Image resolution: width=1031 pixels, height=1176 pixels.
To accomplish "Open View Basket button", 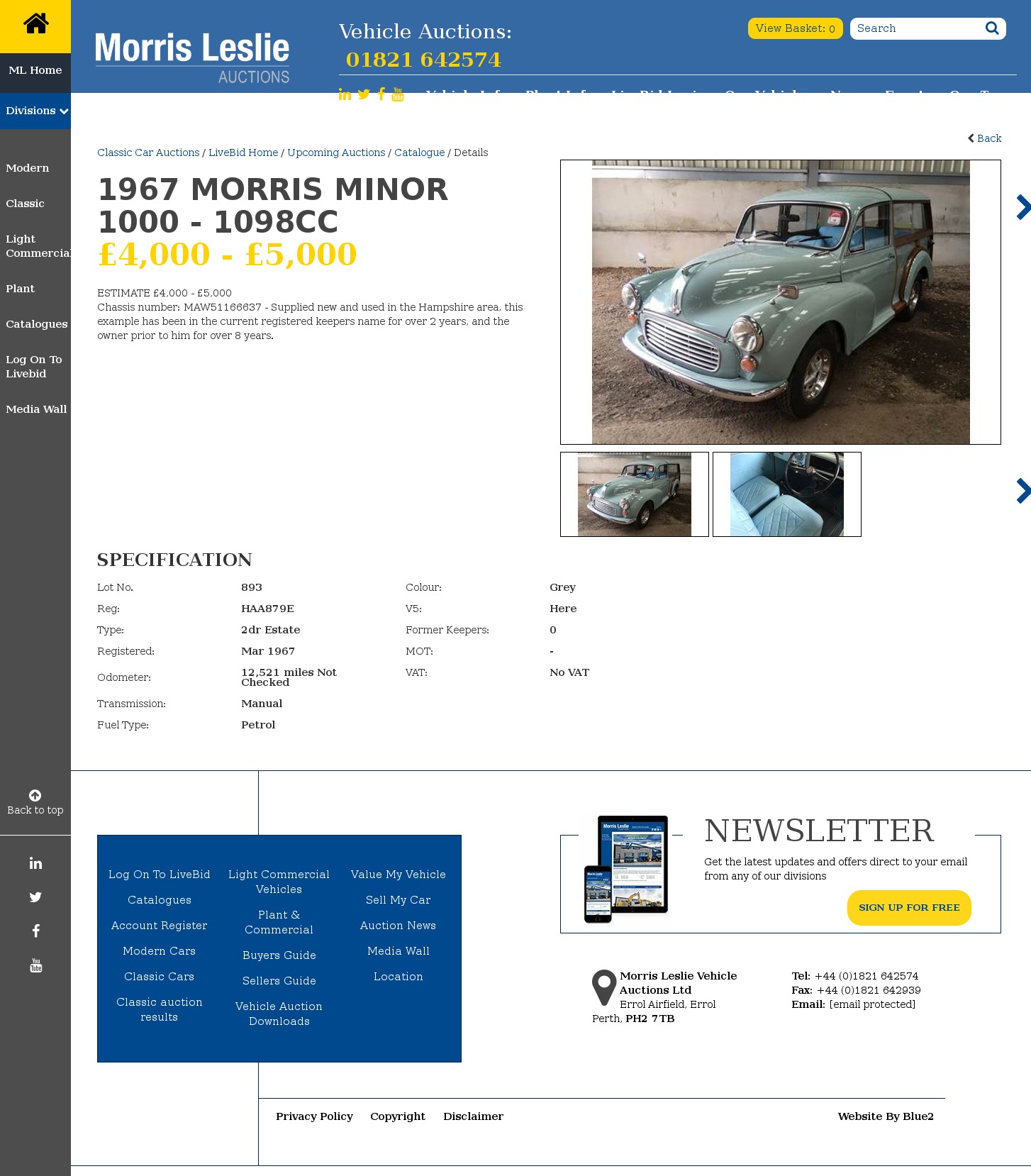I will [x=795, y=28].
